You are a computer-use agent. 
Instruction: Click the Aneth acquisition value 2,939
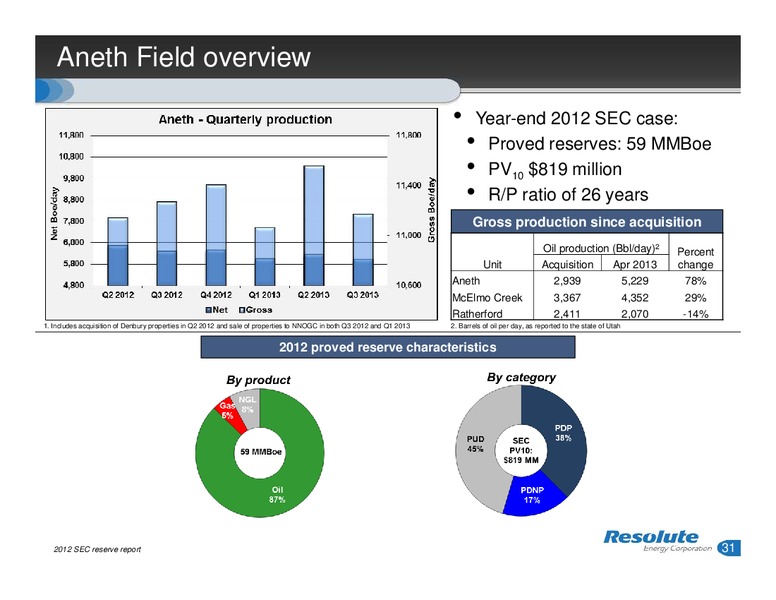click(567, 281)
